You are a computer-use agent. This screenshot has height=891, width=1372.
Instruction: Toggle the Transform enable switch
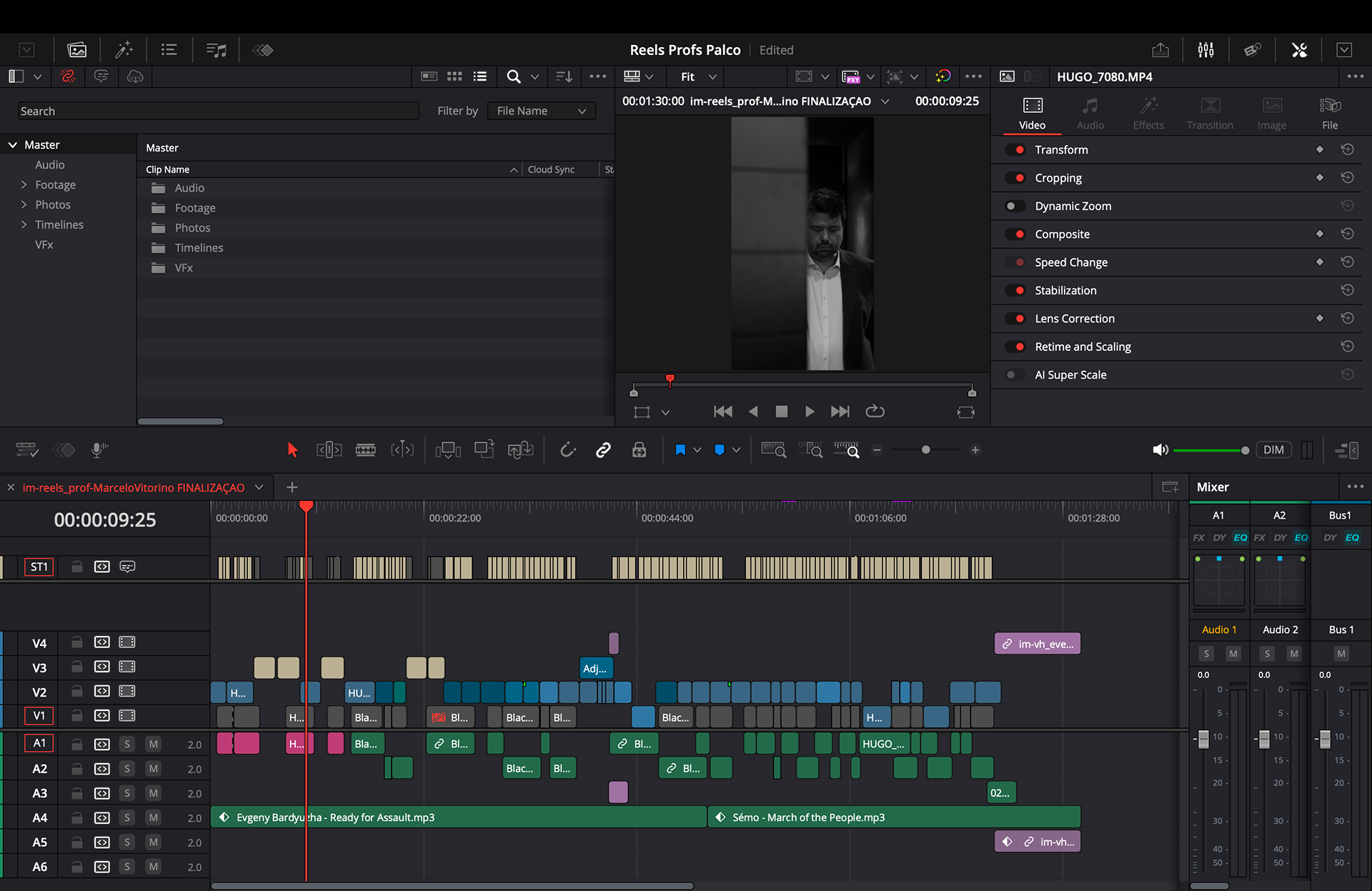point(1015,149)
